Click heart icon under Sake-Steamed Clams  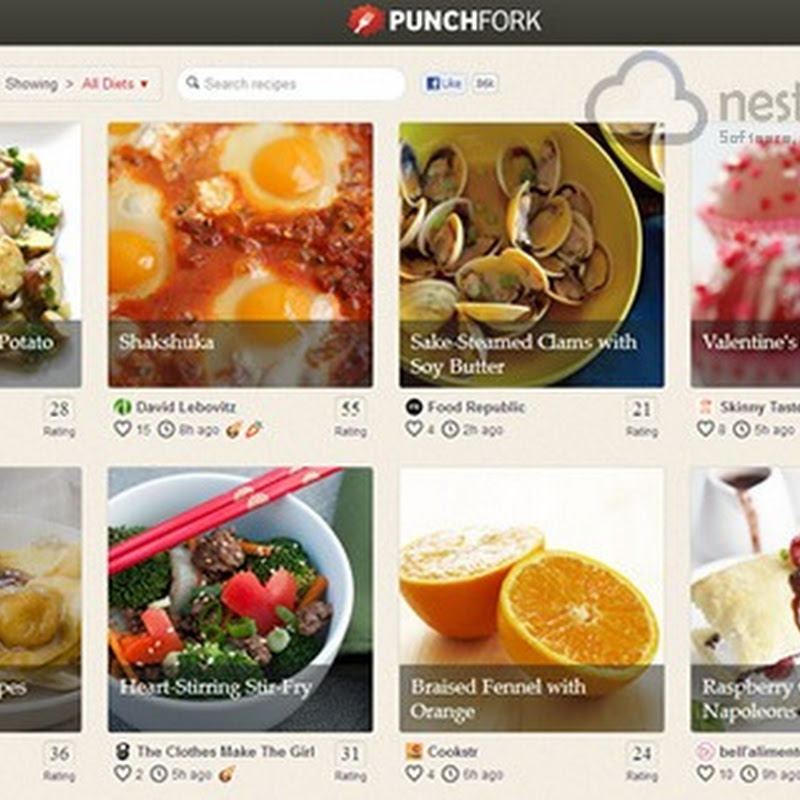(414, 428)
